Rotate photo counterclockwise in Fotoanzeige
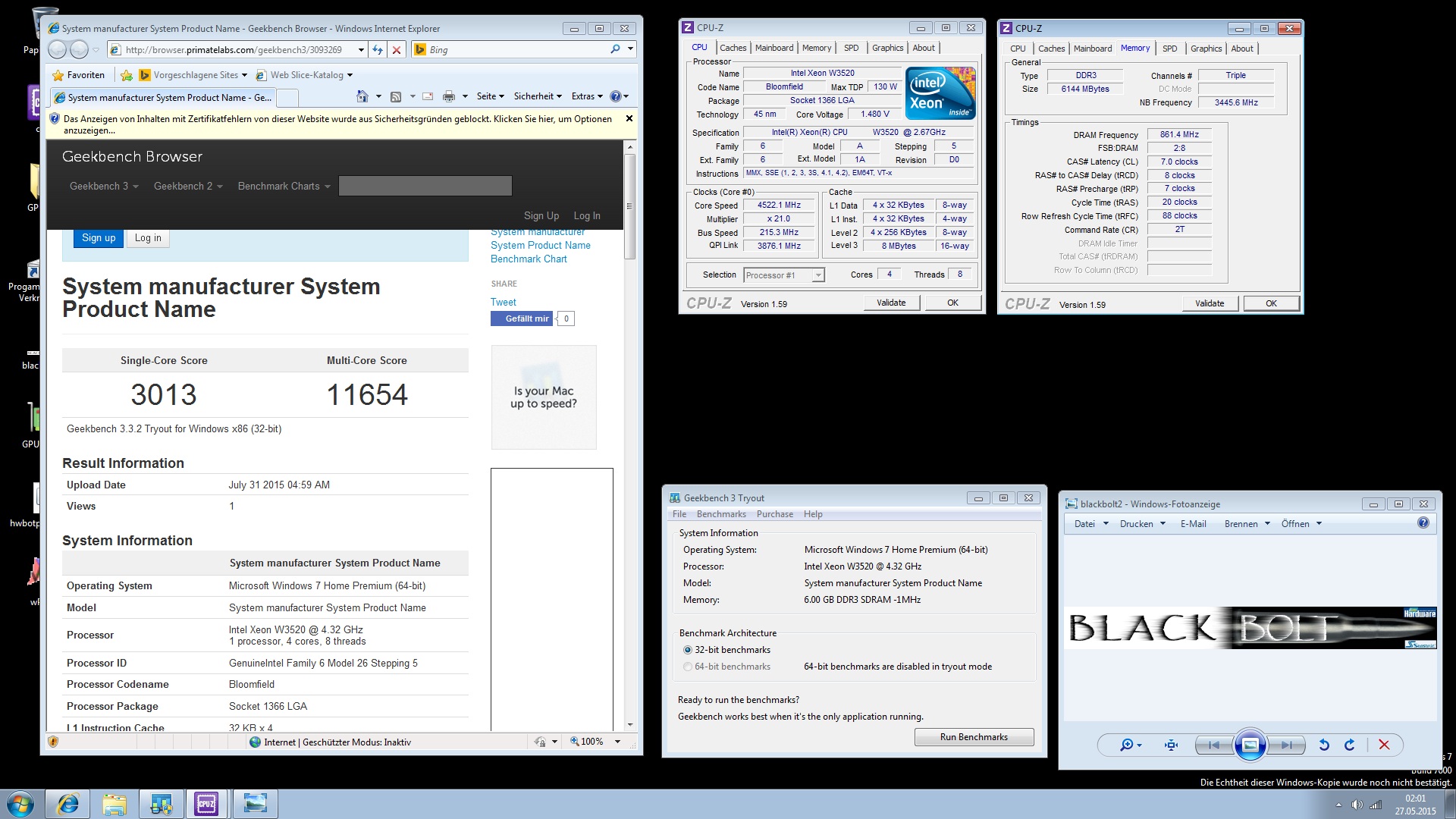This screenshot has width=1456, height=819. (x=1324, y=745)
